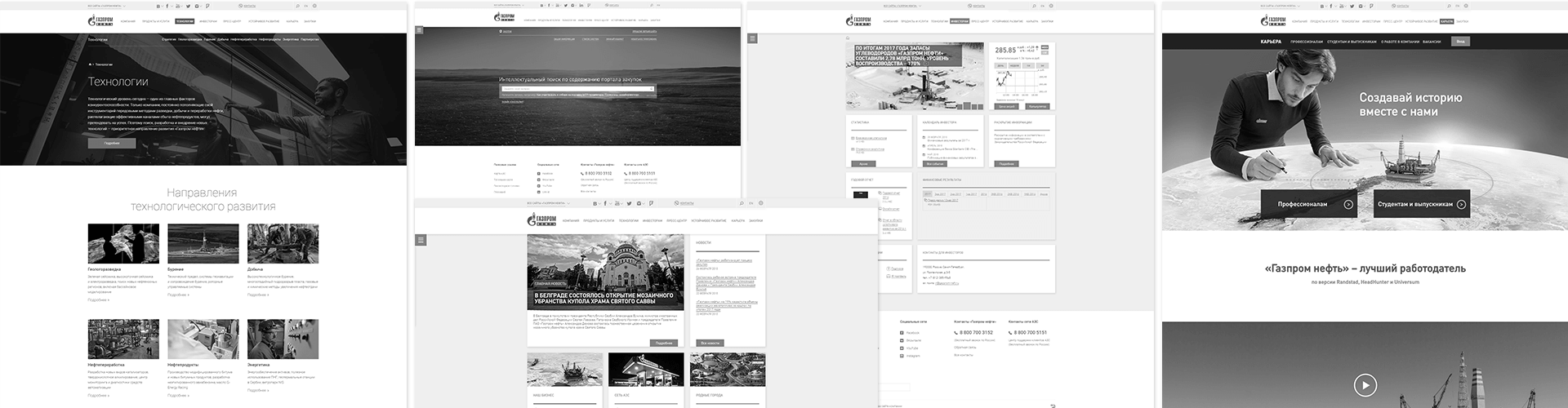The width and height of the screenshot is (1568, 408).
Task: Select the highlighted Технологии menu item
Action: pyautogui.click(x=185, y=21)
